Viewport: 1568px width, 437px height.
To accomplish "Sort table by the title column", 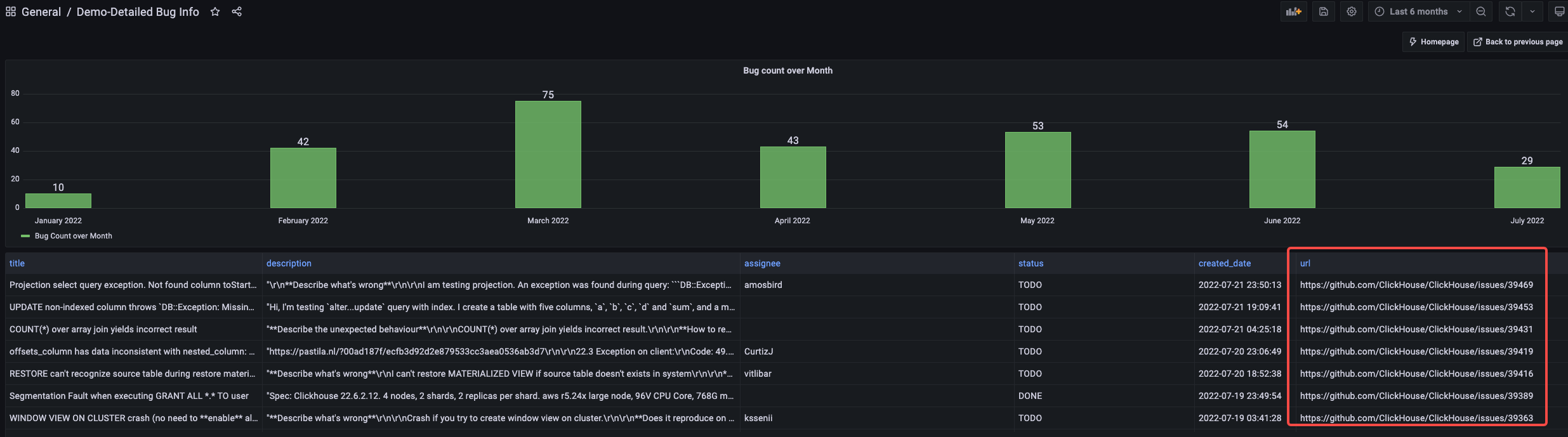I will 17,263.
